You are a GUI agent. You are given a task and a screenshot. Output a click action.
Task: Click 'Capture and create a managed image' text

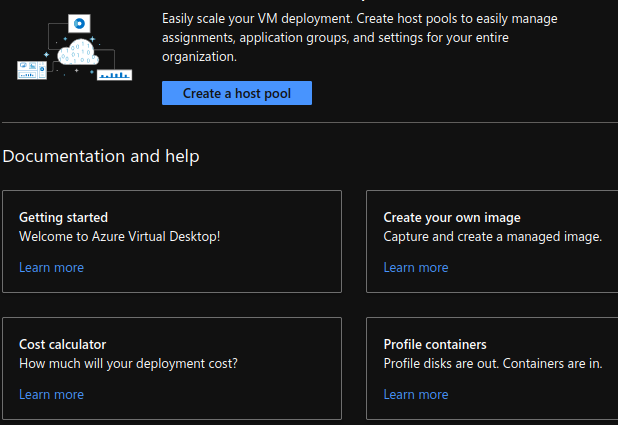493,237
